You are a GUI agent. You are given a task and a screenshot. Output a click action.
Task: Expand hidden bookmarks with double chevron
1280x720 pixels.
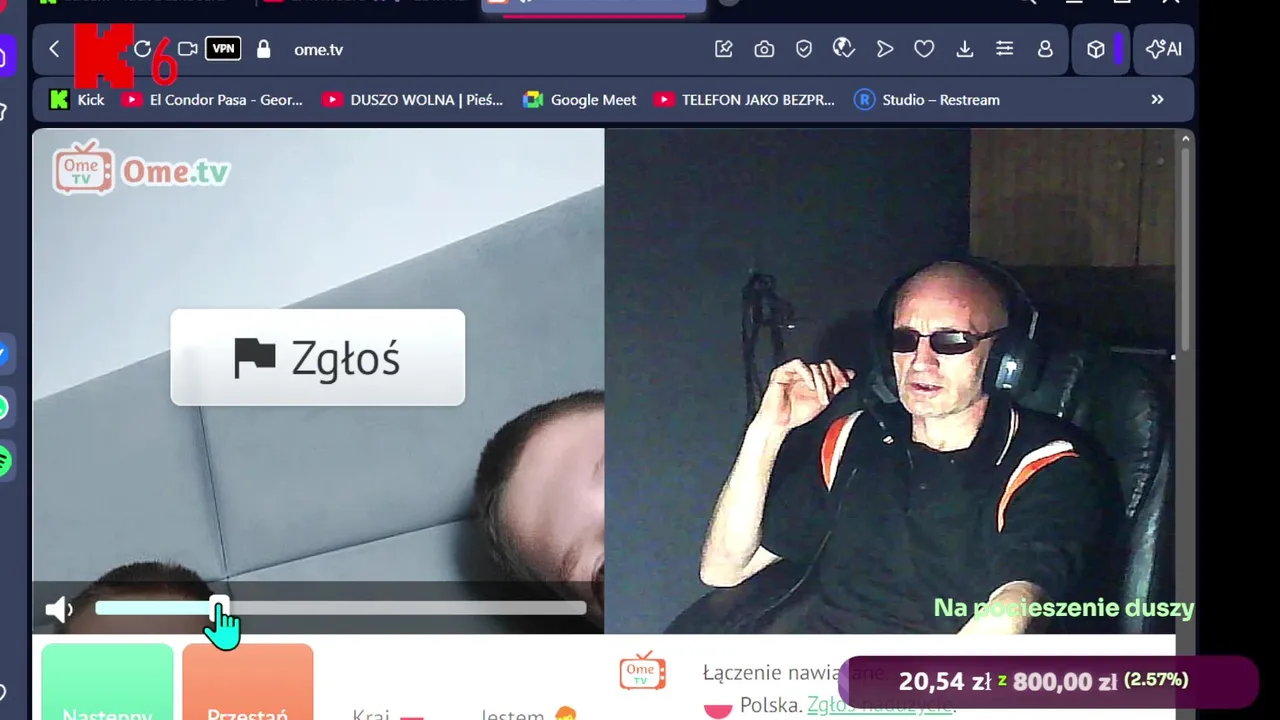coord(1157,100)
